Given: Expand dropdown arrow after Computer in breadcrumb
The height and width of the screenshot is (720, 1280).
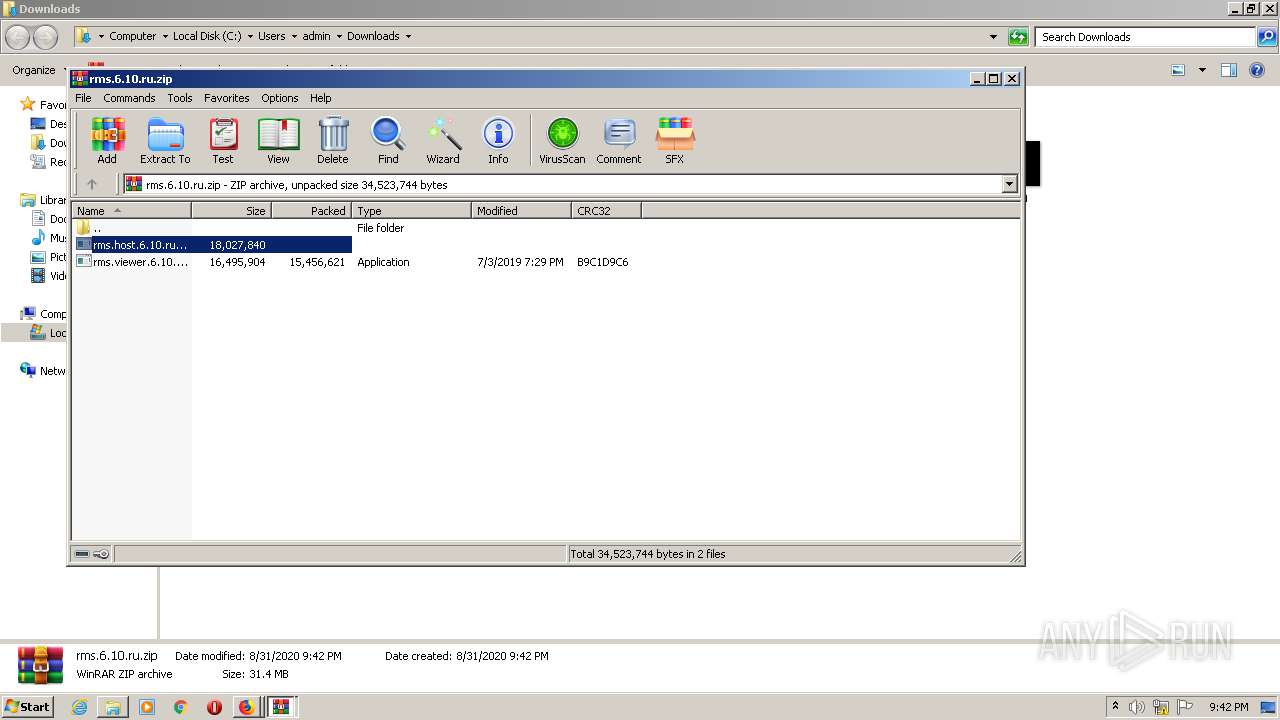Looking at the screenshot, I should click(x=165, y=36).
